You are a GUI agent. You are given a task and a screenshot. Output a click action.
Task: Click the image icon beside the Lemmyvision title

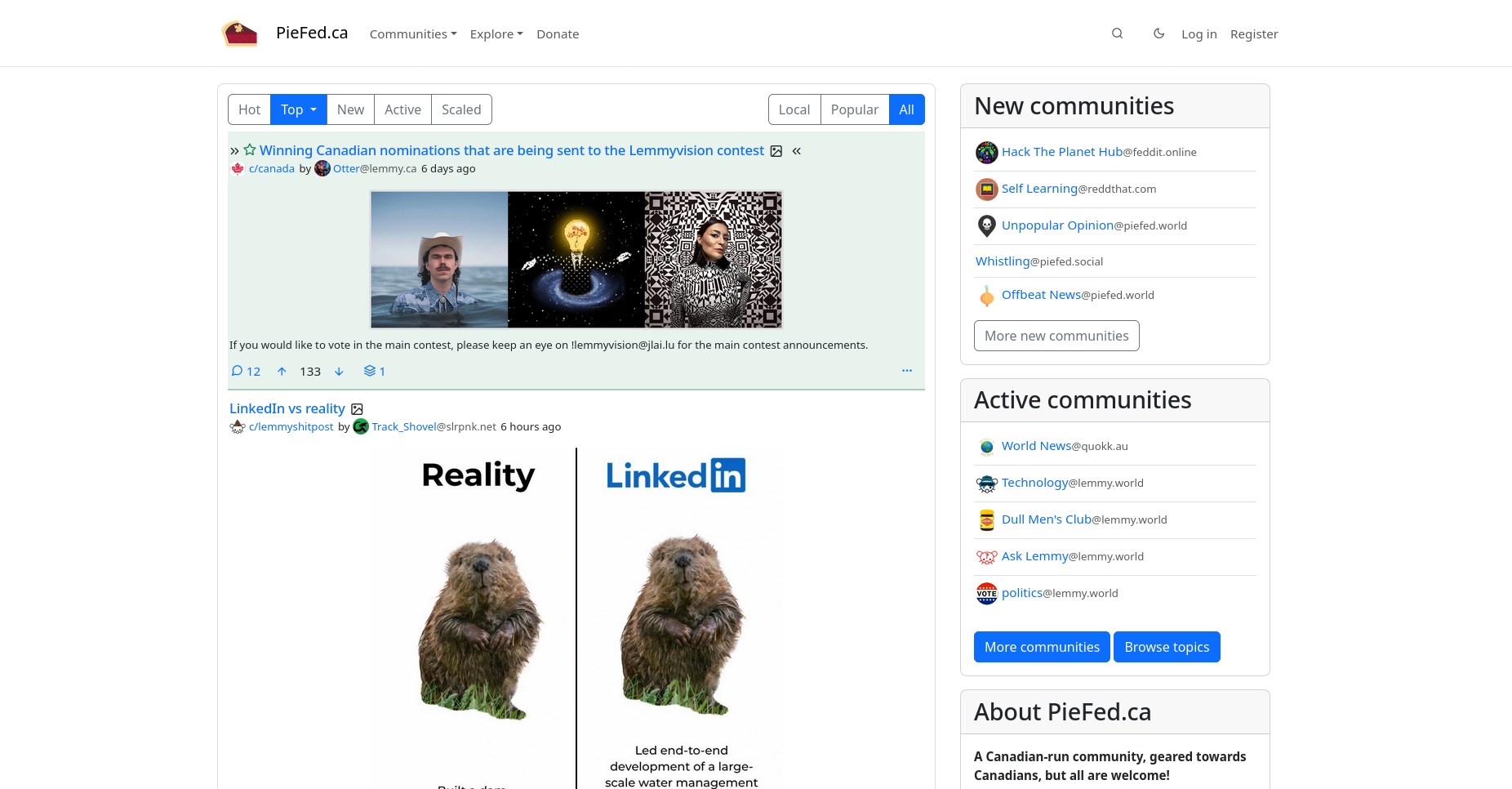[776, 151]
